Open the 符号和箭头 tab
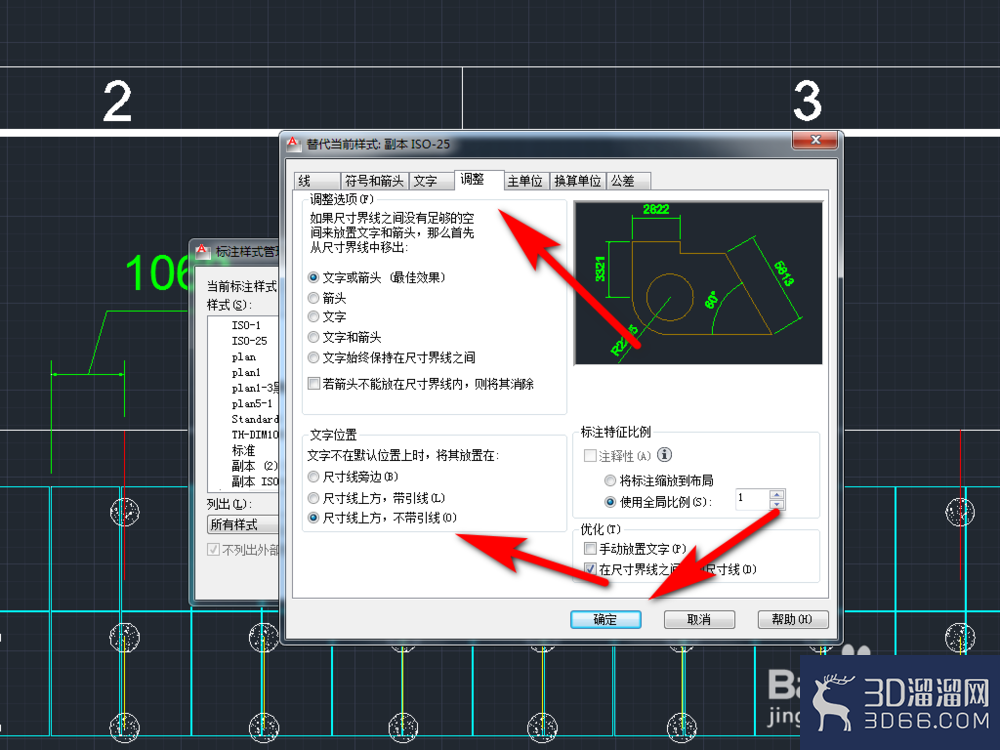Screen dimensions: 1000x750 374,181
